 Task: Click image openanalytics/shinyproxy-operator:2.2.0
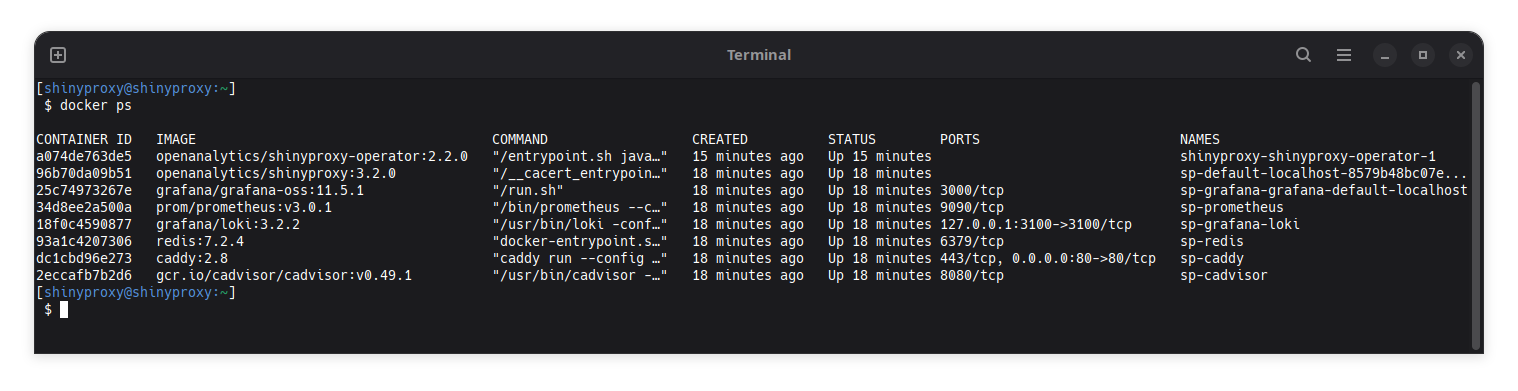click(312, 156)
